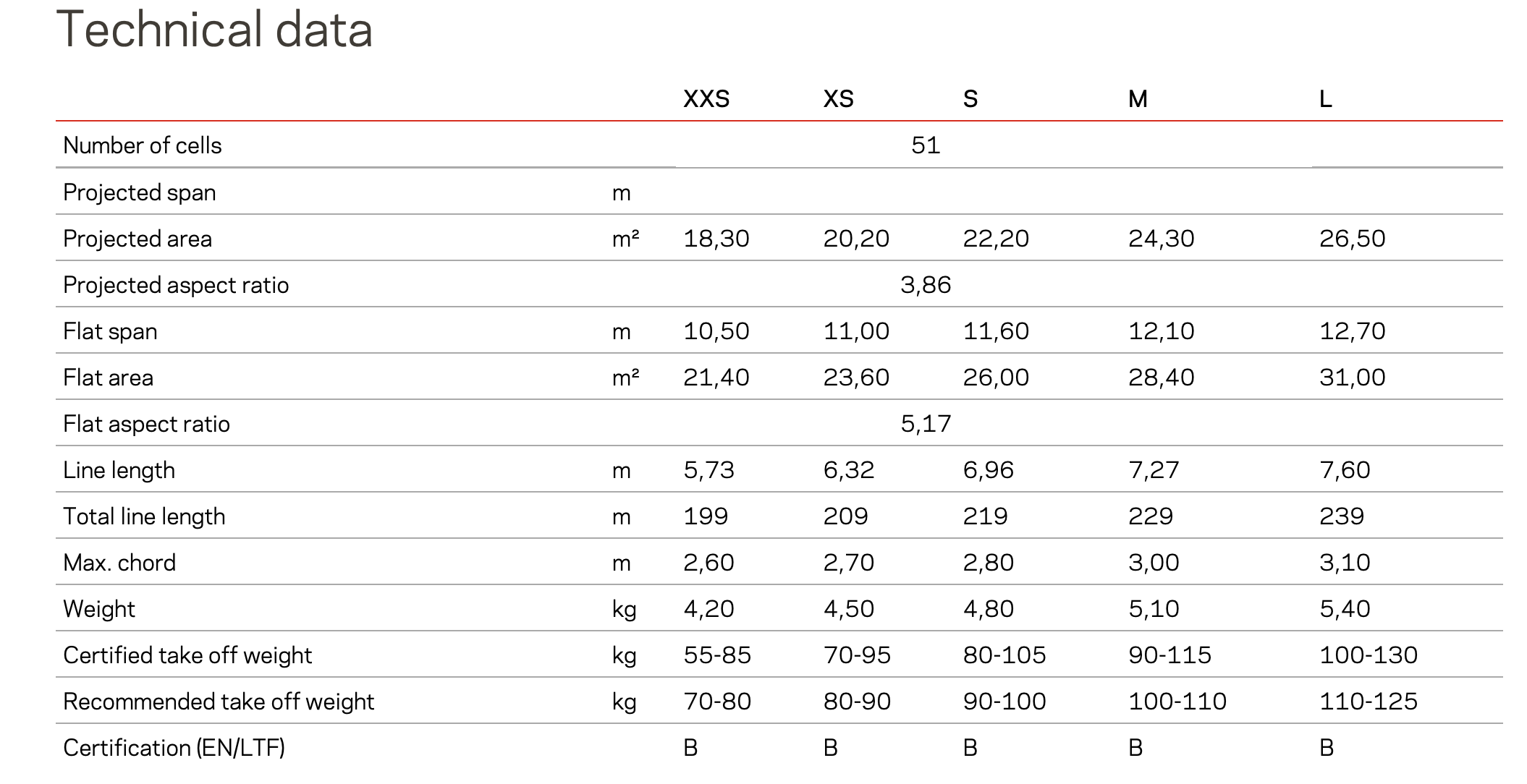This screenshot has width=1527, height=784.
Task: Click flat area value 28,40 for size M
Action: click(x=1161, y=378)
